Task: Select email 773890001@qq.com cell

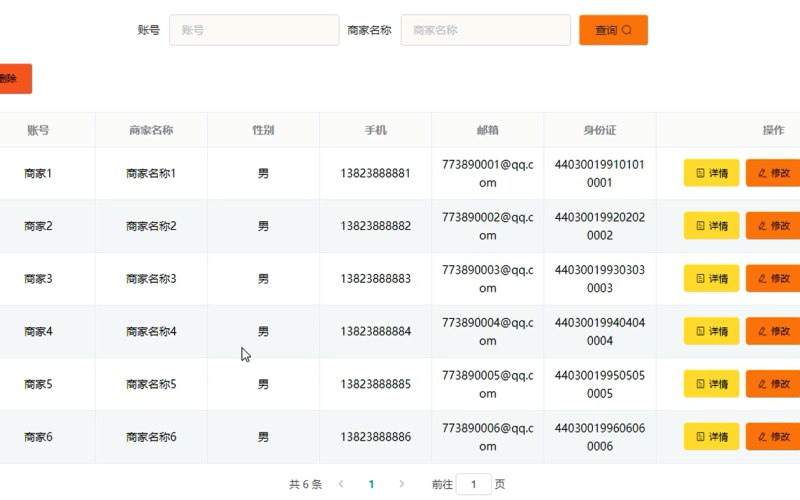Action: pos(488,173)
